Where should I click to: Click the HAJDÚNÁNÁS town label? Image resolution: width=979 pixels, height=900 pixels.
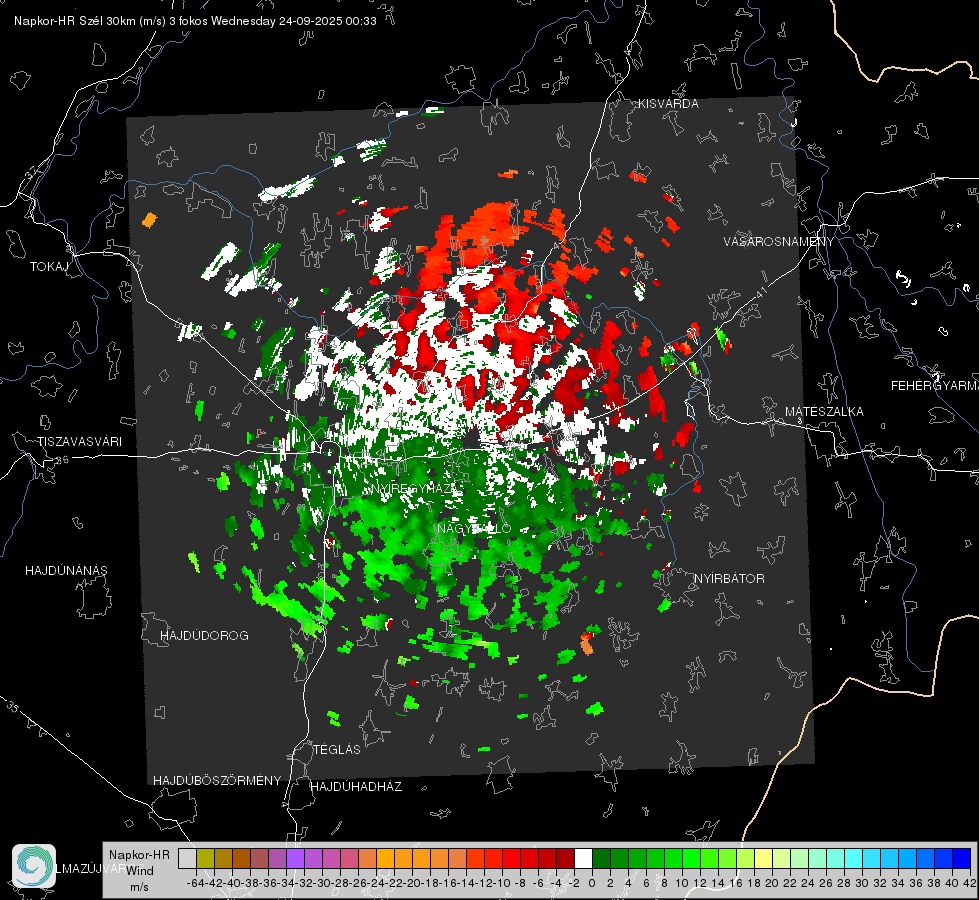click(66, 571)
